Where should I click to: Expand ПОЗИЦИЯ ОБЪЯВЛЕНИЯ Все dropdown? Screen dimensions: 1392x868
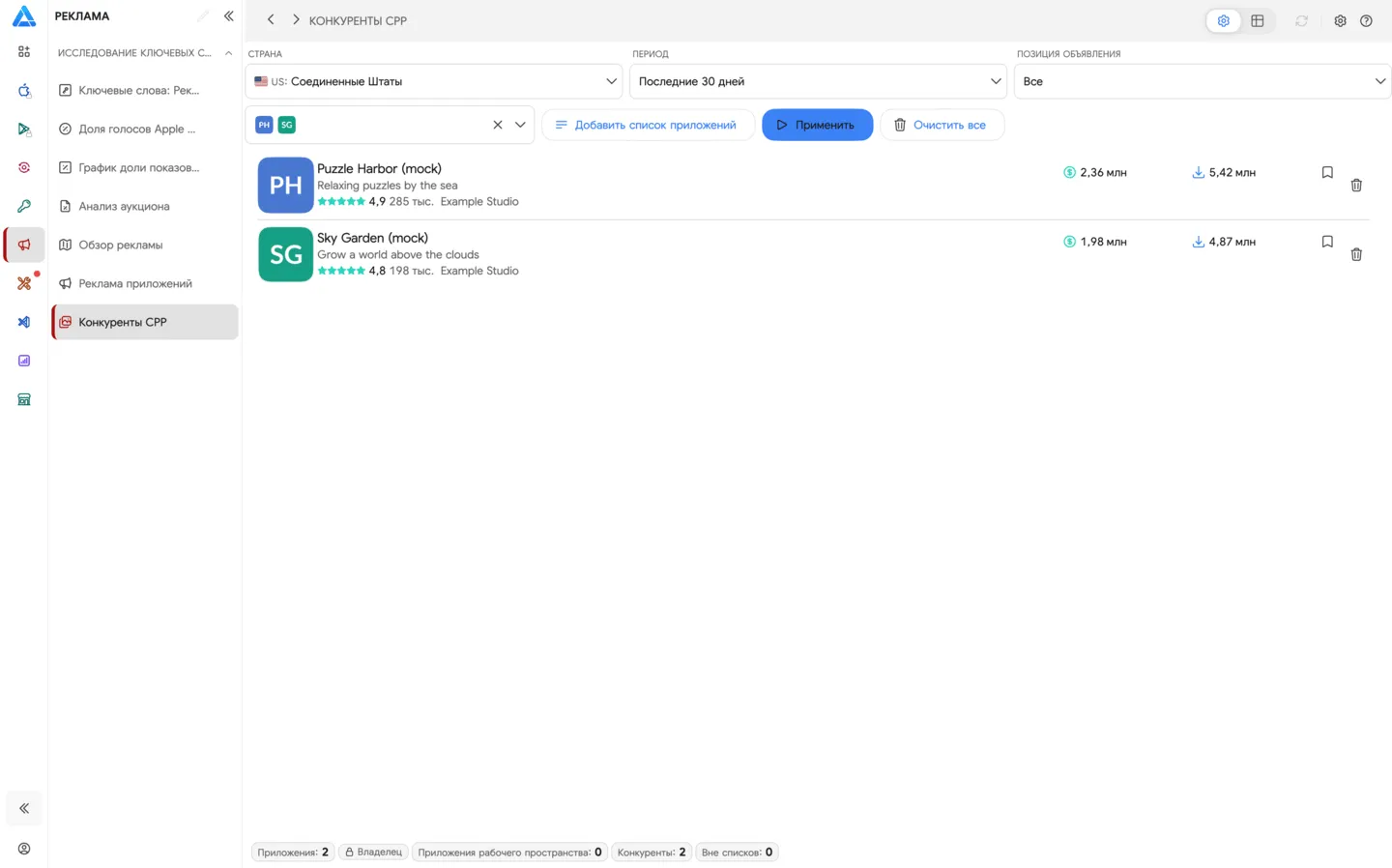[x=1203, y=81]
